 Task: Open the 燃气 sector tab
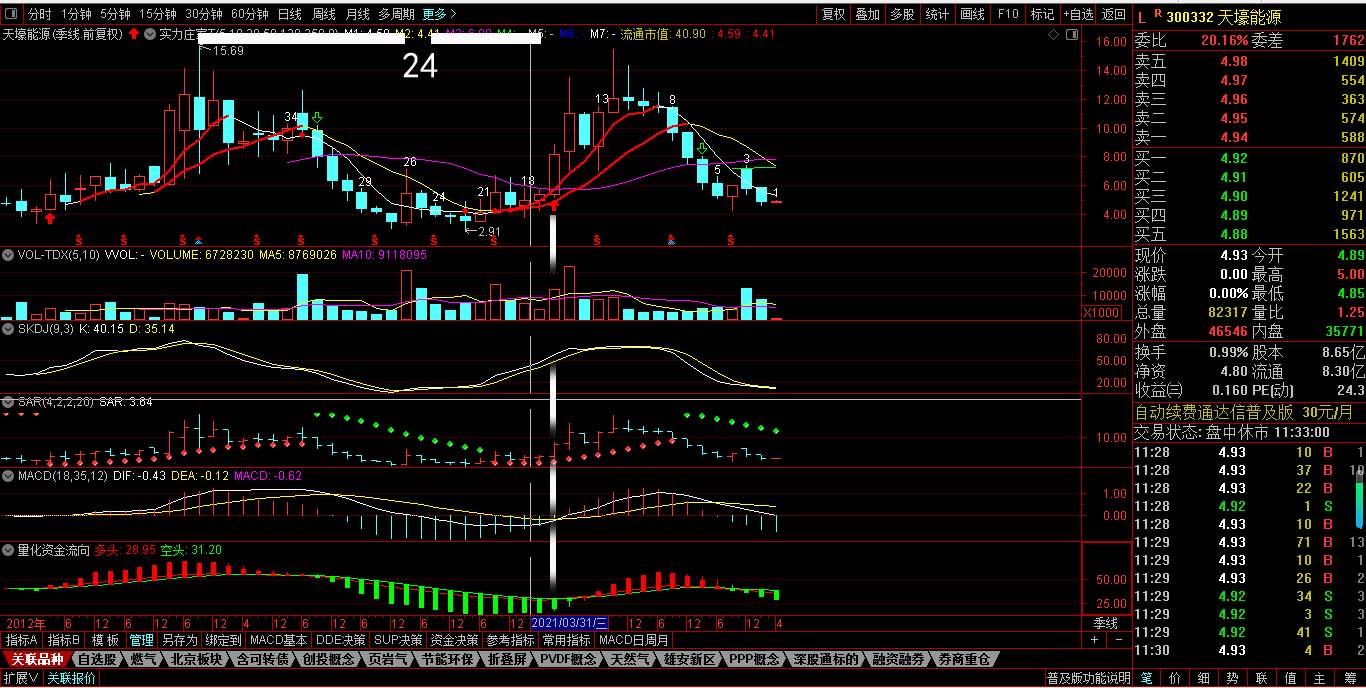click(x=144, y=659)
